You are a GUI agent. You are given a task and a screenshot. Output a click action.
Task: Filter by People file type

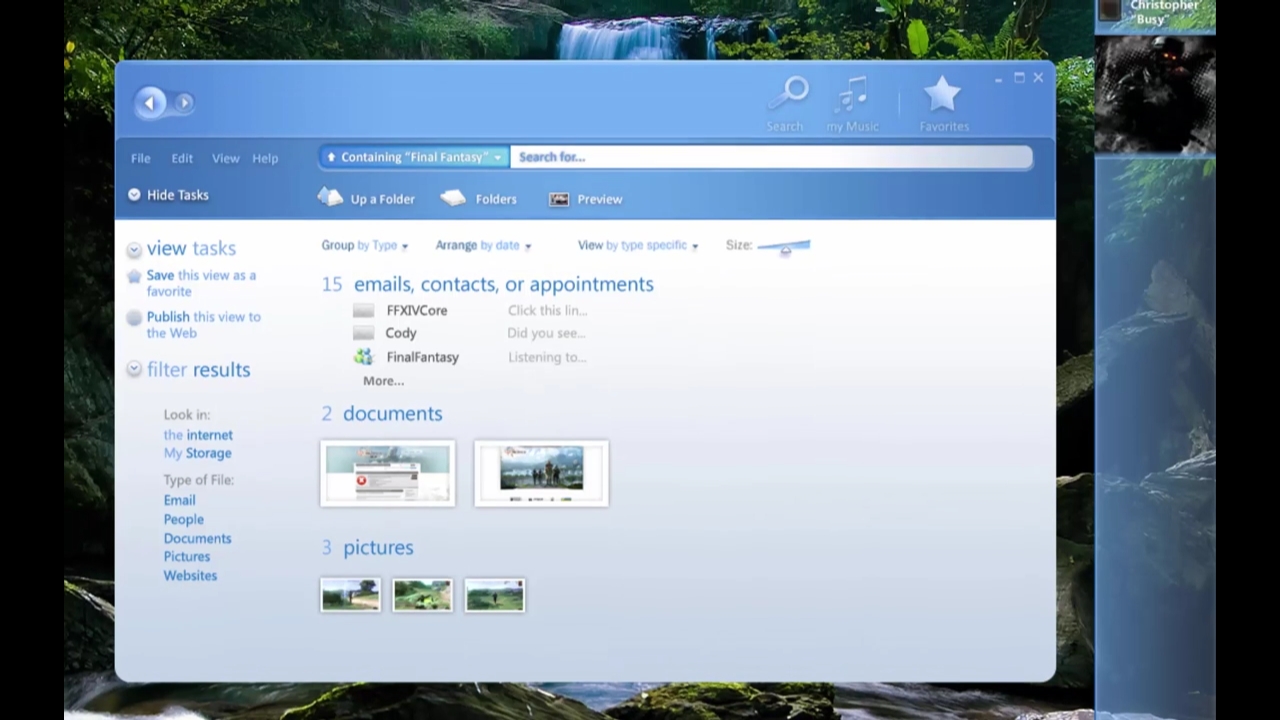[183, 519]
